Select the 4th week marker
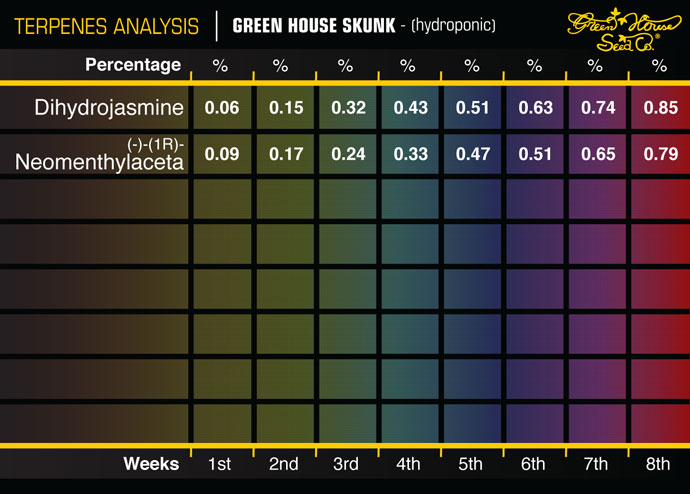Image resolution: width=690 pixels, height=494 pixels. [408, 464]
